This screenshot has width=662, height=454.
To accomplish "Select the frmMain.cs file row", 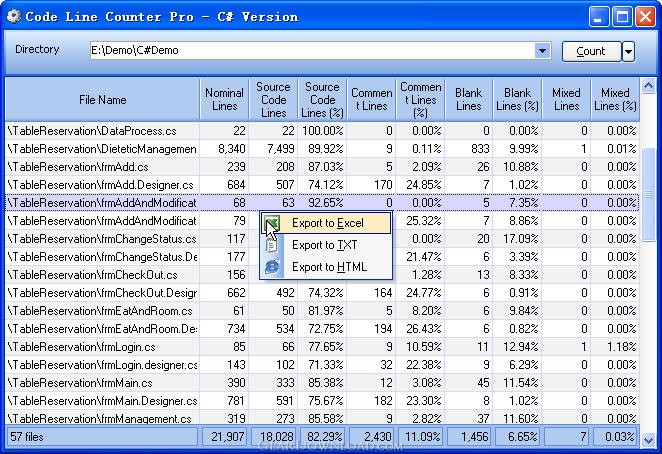I will coord(322,383).
